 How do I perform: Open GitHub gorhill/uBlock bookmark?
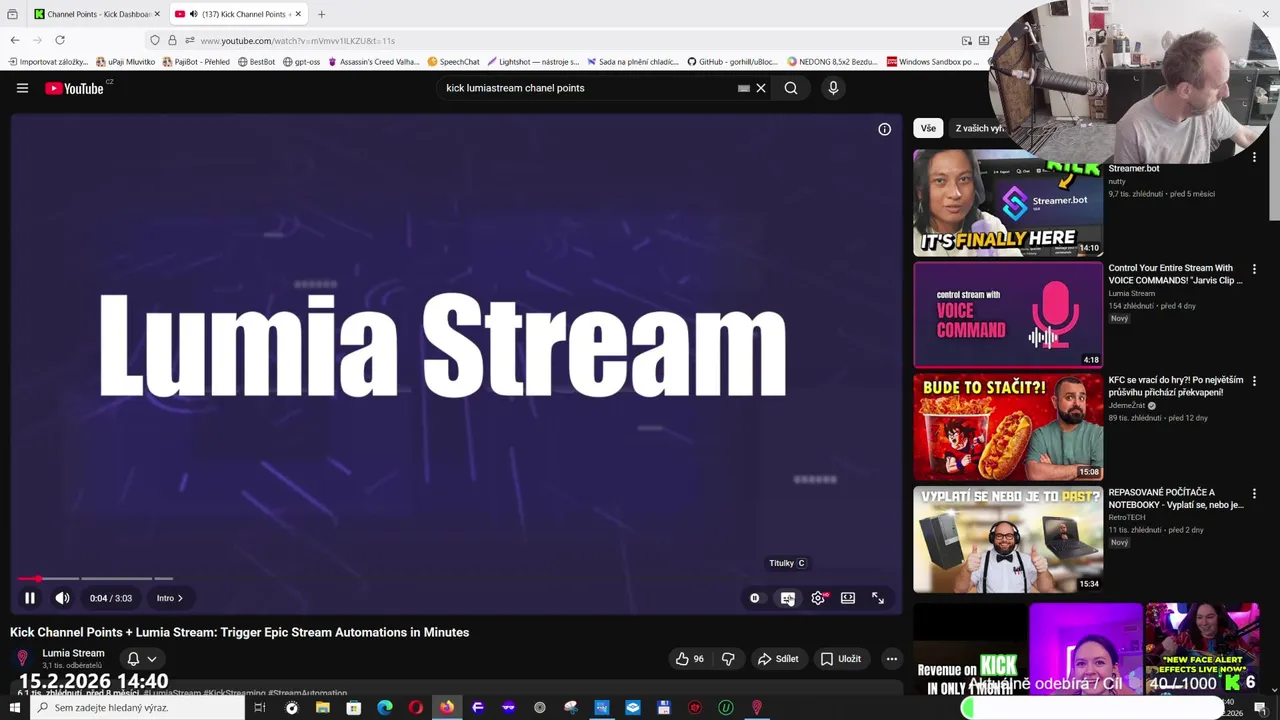[732, 62]
